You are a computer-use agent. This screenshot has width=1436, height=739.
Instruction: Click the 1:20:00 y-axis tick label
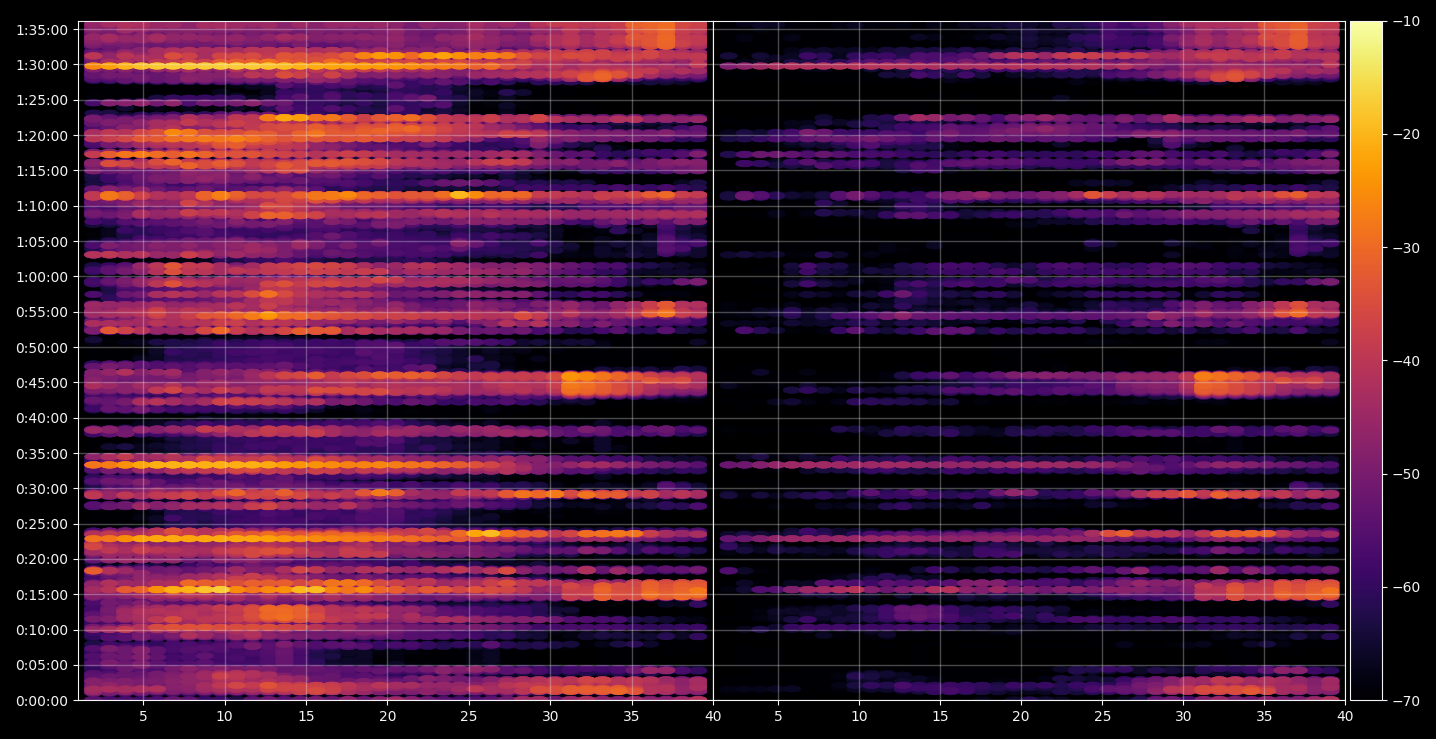click(41, 136)
